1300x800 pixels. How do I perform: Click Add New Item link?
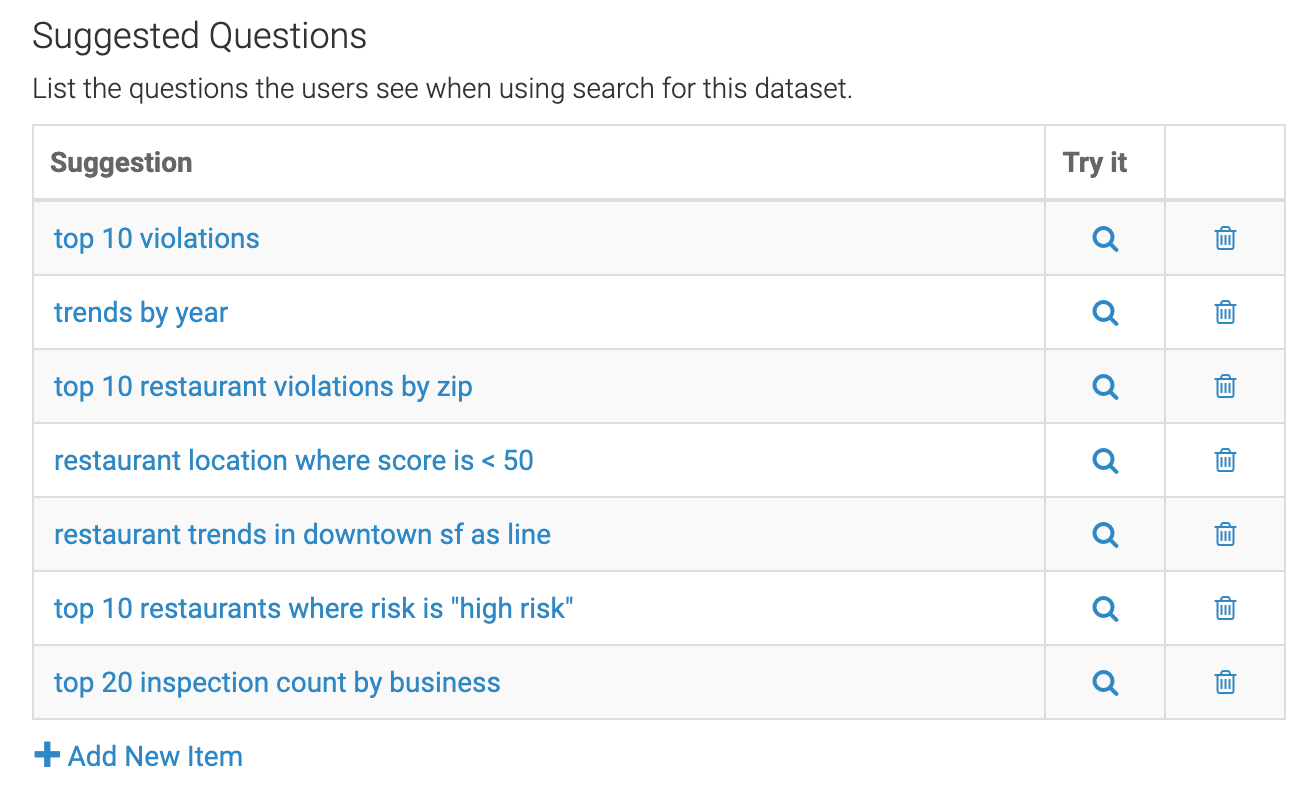[x=139, y=756]
